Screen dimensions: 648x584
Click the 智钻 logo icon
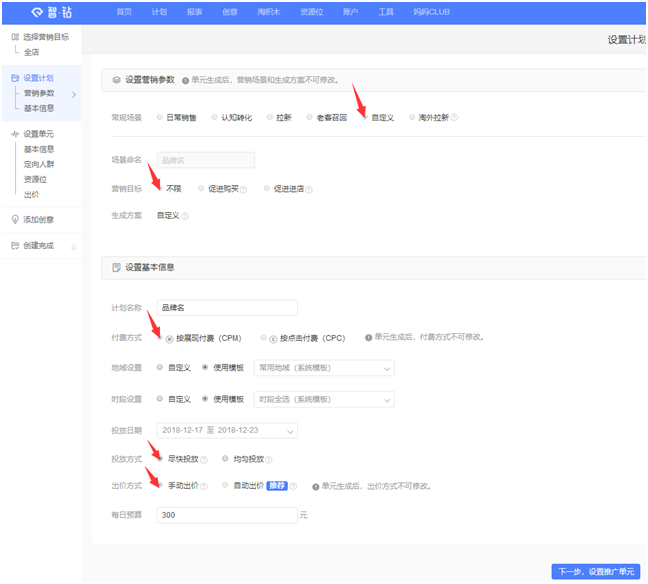pos(37,12)
